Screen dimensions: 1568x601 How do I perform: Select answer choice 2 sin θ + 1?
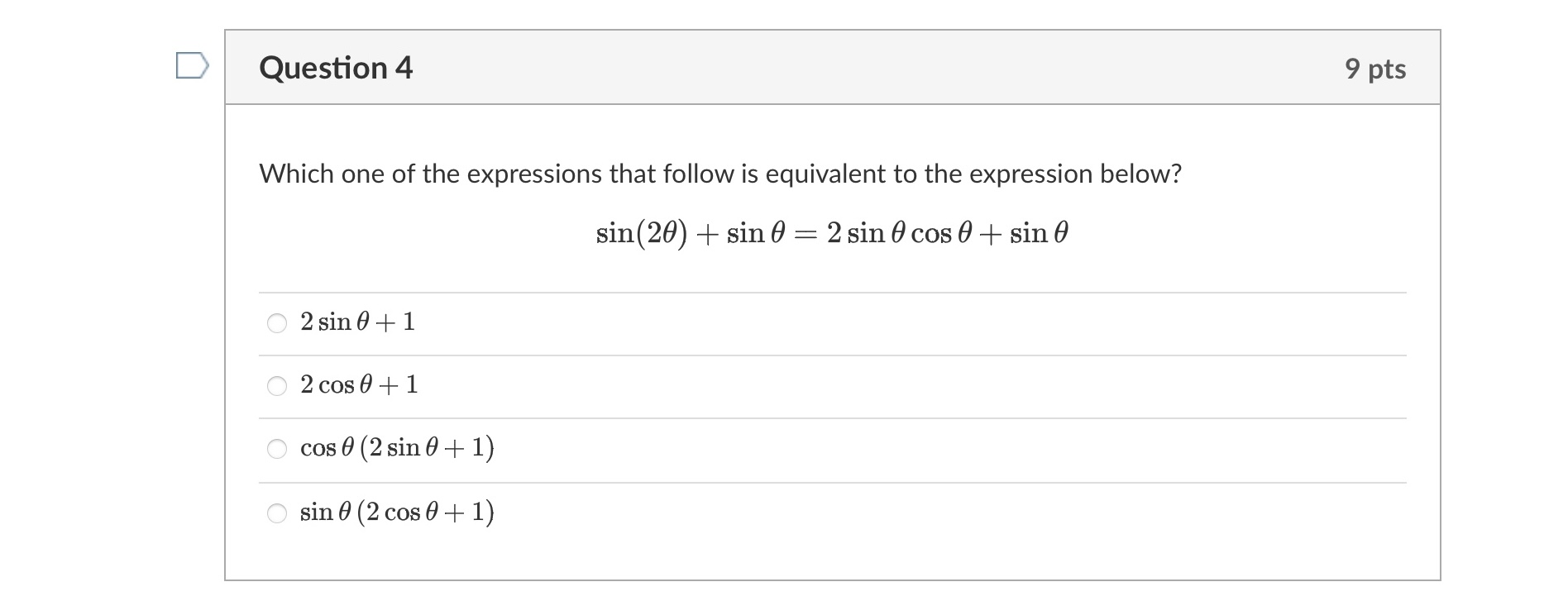(356, 322)
